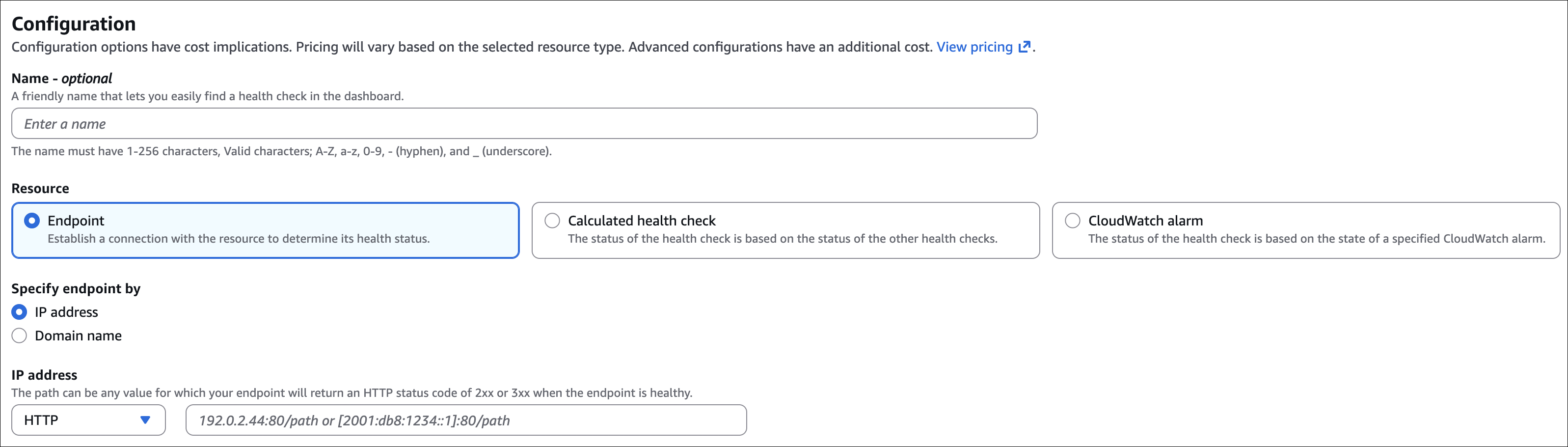Click the 'Domain name' option label

[x=78, y=335]
